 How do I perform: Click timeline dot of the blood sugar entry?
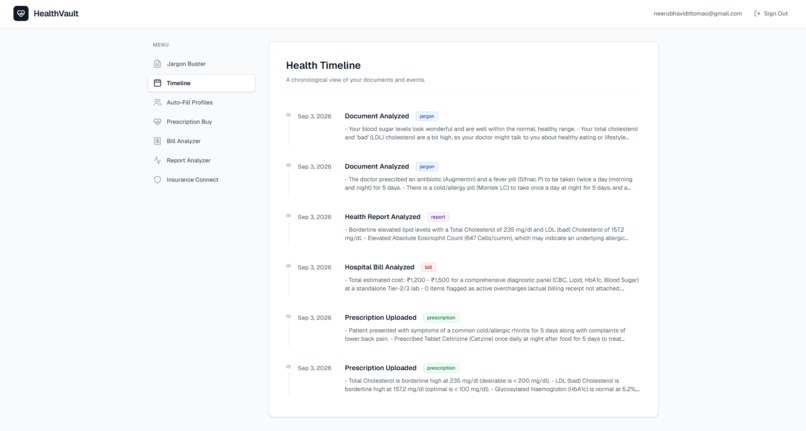tap(288, 115)
